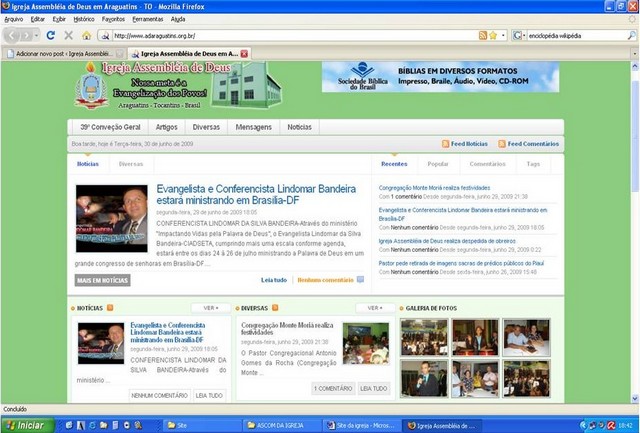Click the first quick launch icon in taskbar
This screenshot has width=640, height=433.
pos(69,426)
